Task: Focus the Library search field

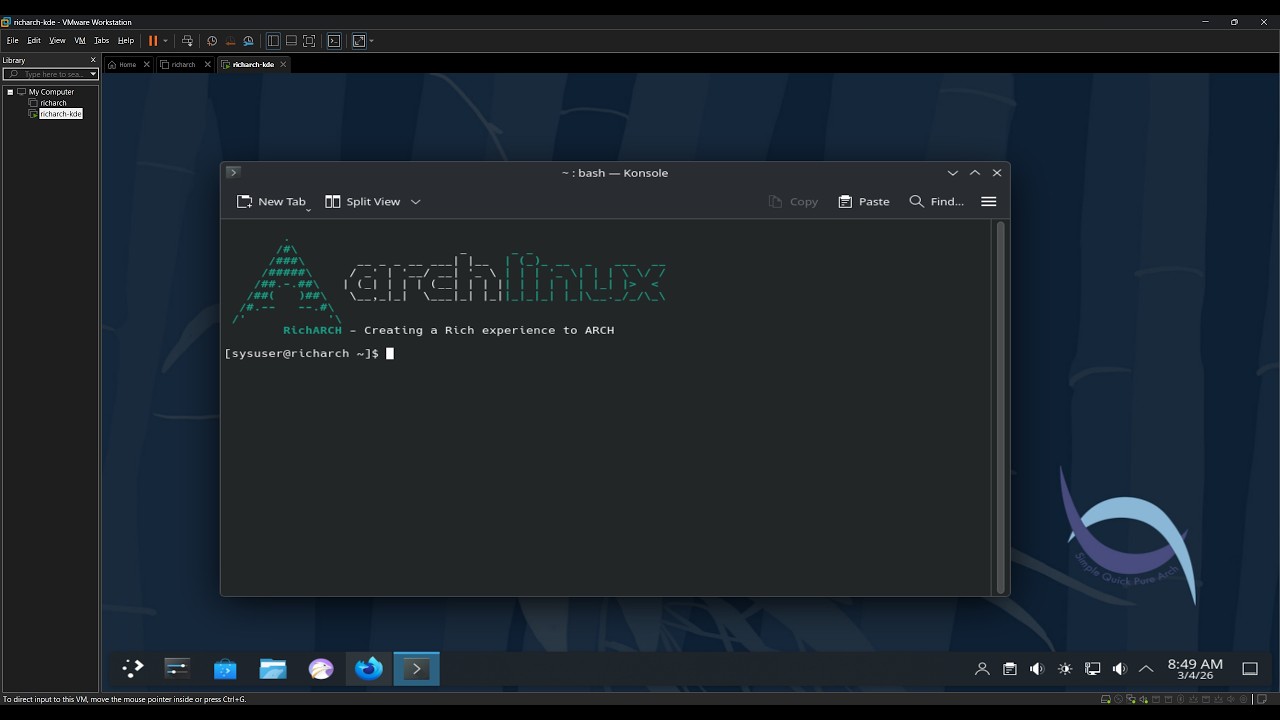Action: coord(47,74)
